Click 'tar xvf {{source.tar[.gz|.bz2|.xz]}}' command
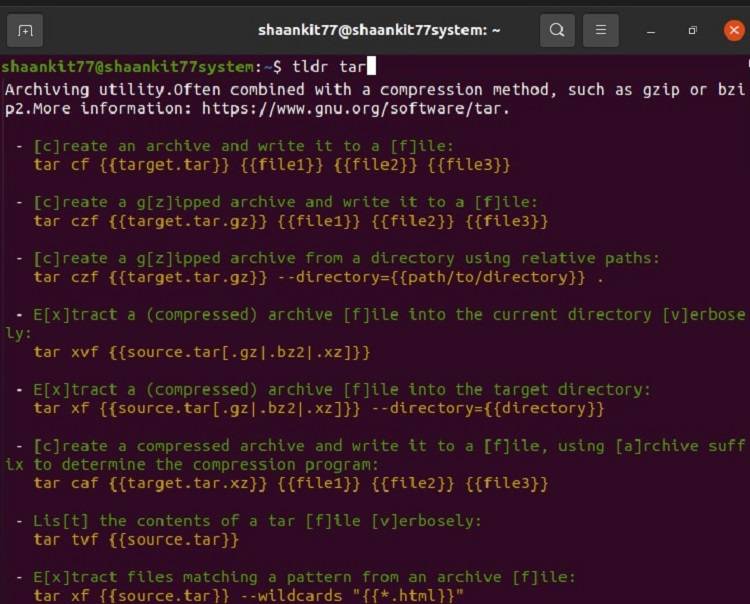750x604 pixels. point(202,352)
